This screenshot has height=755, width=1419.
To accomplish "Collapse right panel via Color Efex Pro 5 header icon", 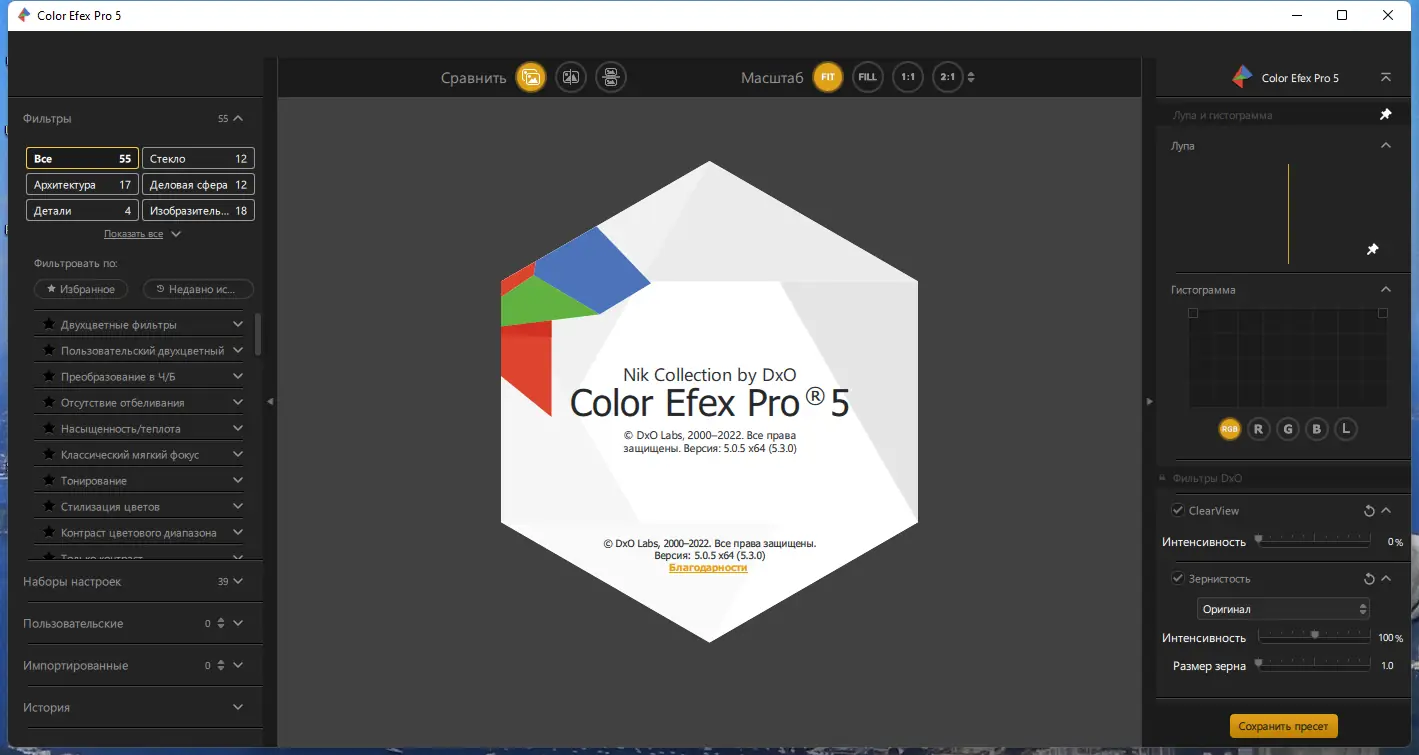I will click(1385, 77).
